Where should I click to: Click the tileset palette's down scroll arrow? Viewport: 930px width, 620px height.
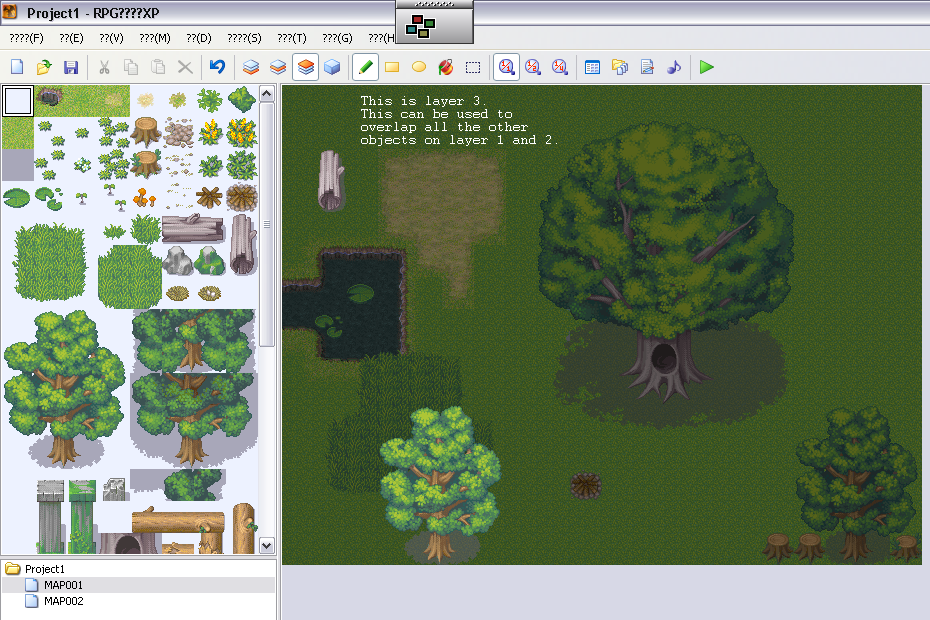coord(267,545)
